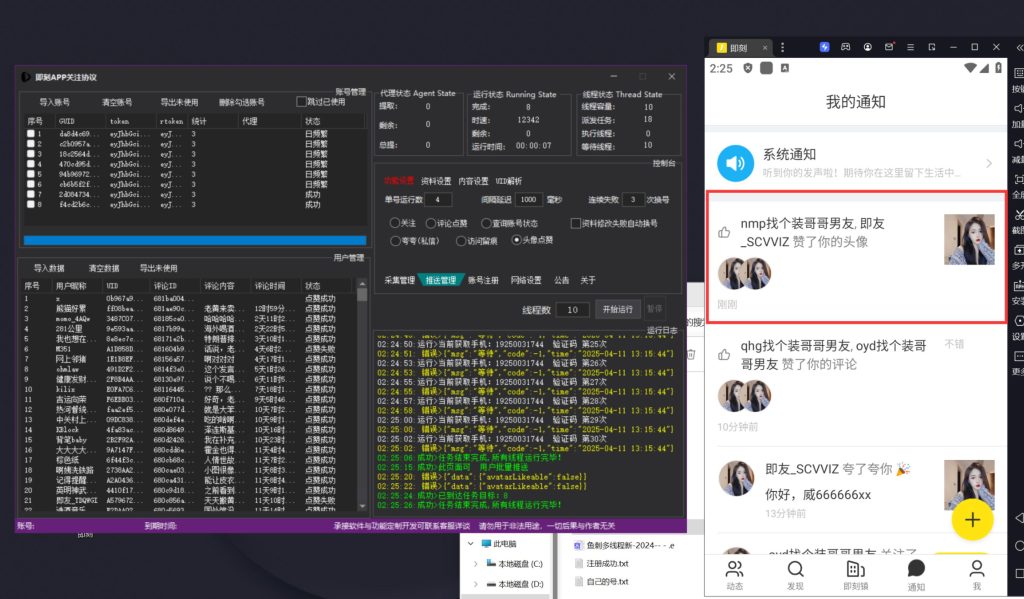
Task: Expand the 系统通知 chevron arrow
Action: (988, 163)
